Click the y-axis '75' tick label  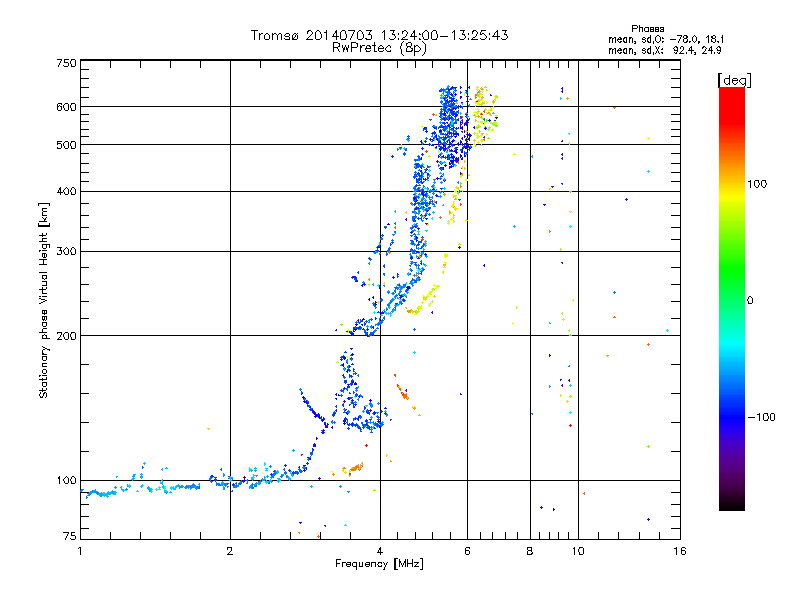click(x=70, y=536)
